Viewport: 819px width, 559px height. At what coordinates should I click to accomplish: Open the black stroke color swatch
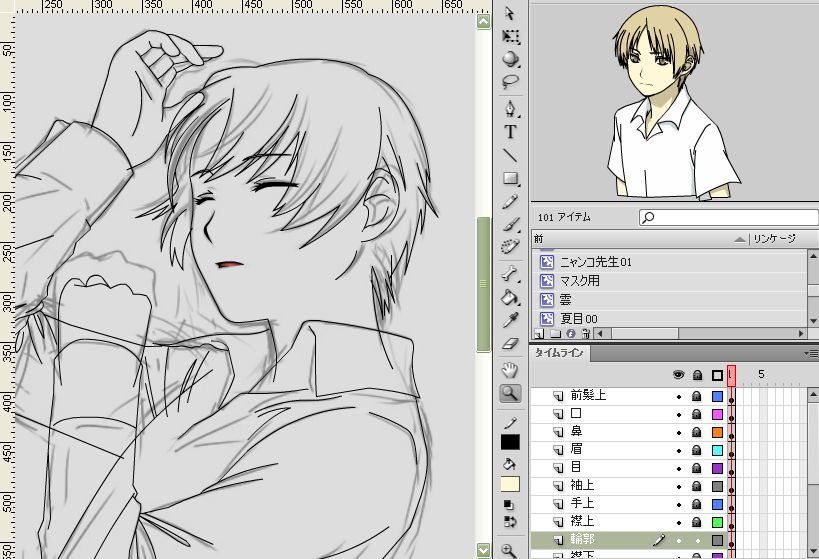pyautogui.click(x=510, y=442)
